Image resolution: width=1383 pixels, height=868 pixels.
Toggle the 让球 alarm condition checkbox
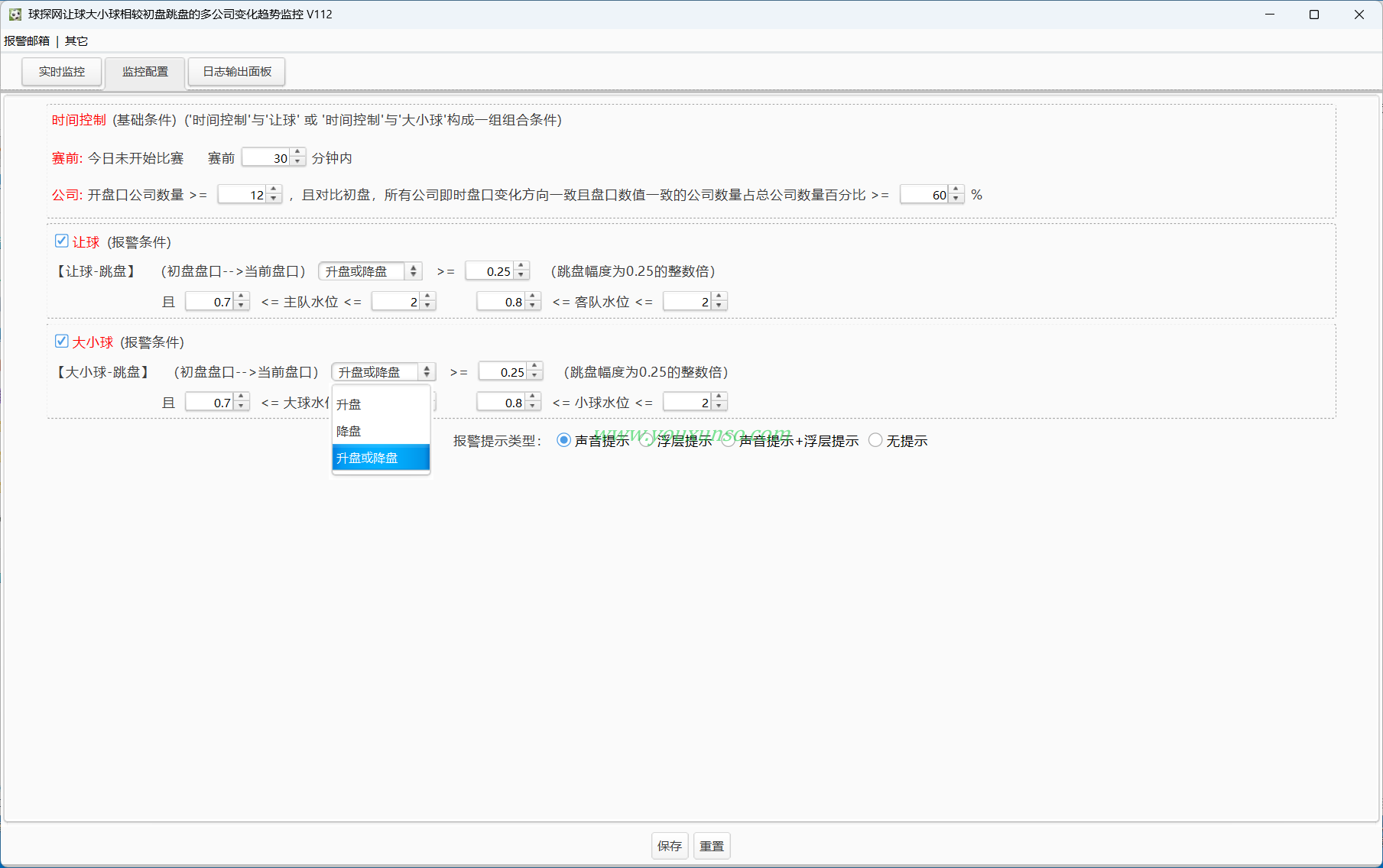pyautogui.click(x=62, y=241)
